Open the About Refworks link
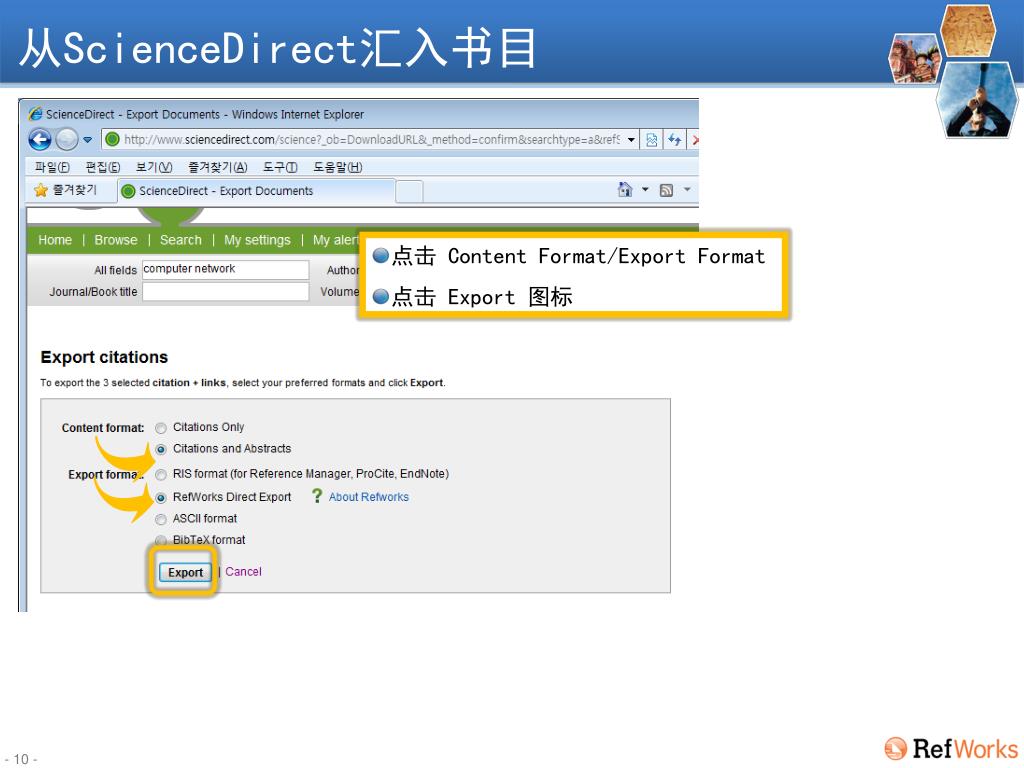 368,497
